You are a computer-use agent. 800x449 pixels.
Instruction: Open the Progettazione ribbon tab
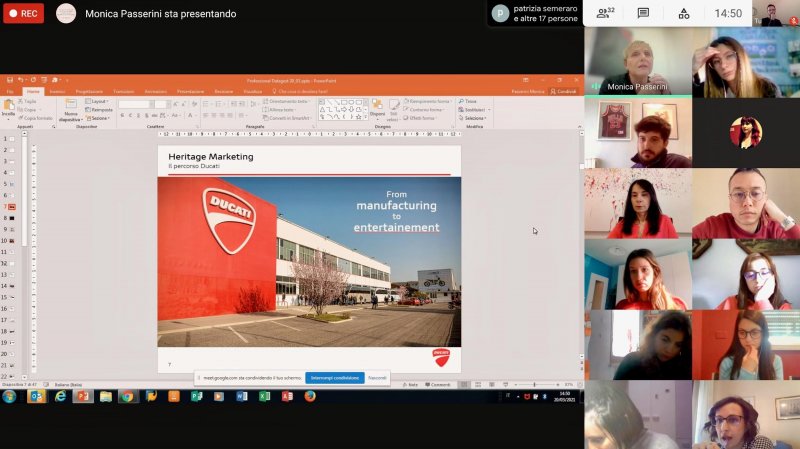tap(89, 91)
